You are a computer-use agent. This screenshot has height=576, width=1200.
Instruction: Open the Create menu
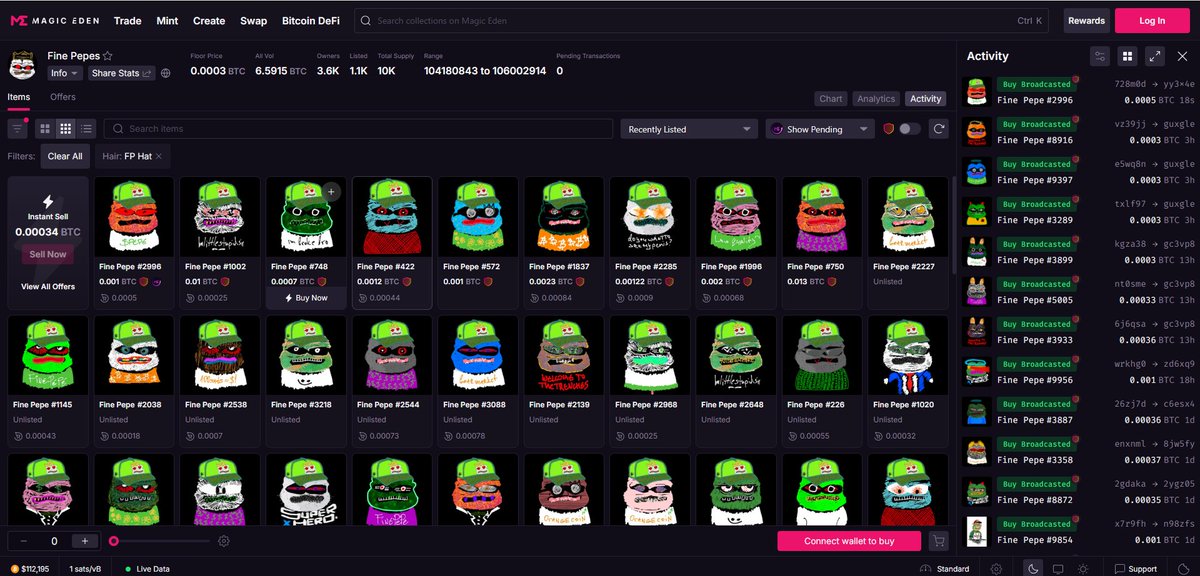209,21
